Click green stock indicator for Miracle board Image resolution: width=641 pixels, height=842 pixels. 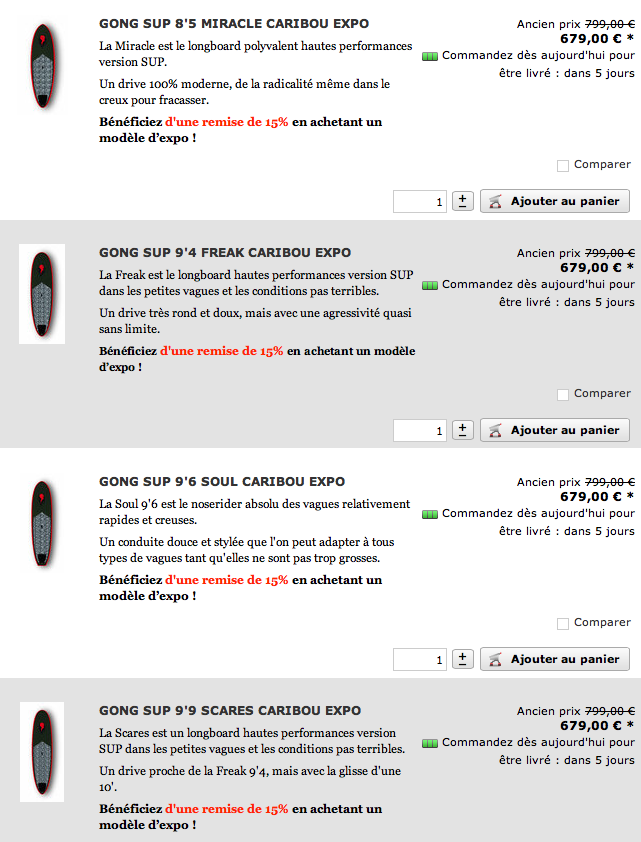(x=430, y=56)
